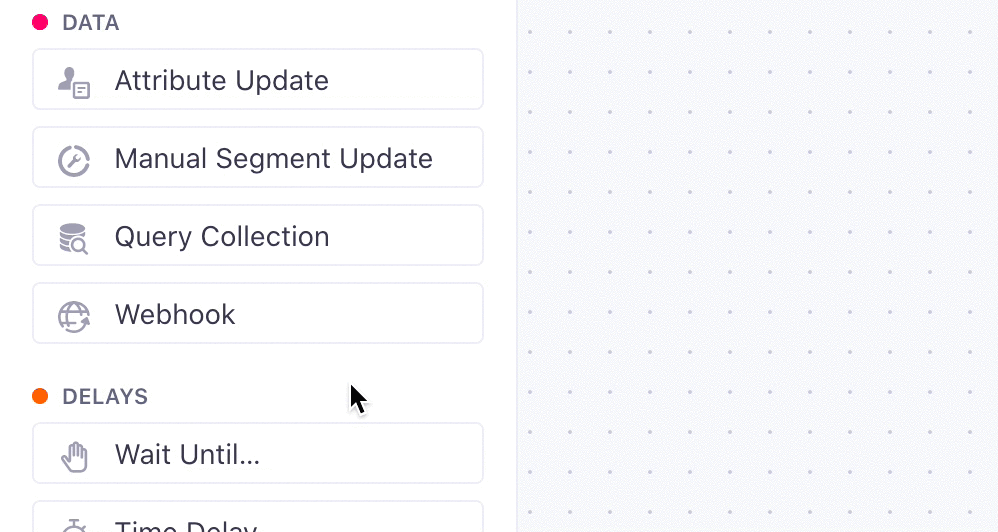Click the DATA section header

point(90,23)
